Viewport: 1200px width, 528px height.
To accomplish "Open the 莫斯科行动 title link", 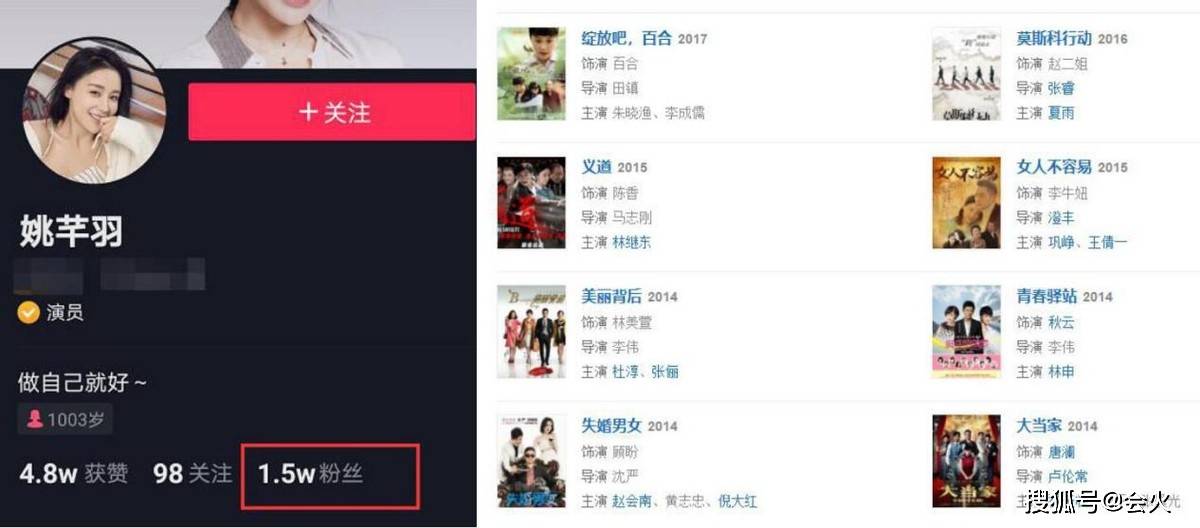I will [x=1054, y=38].
